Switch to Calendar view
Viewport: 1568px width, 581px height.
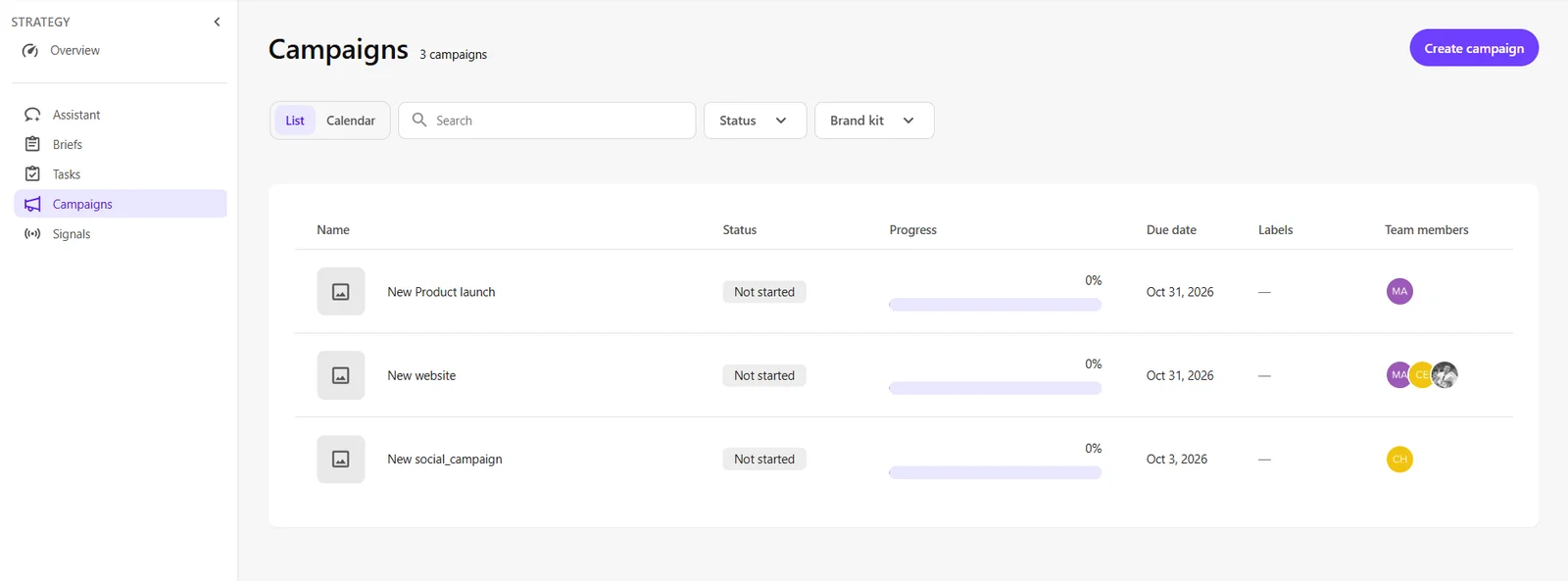pos(351,121)
